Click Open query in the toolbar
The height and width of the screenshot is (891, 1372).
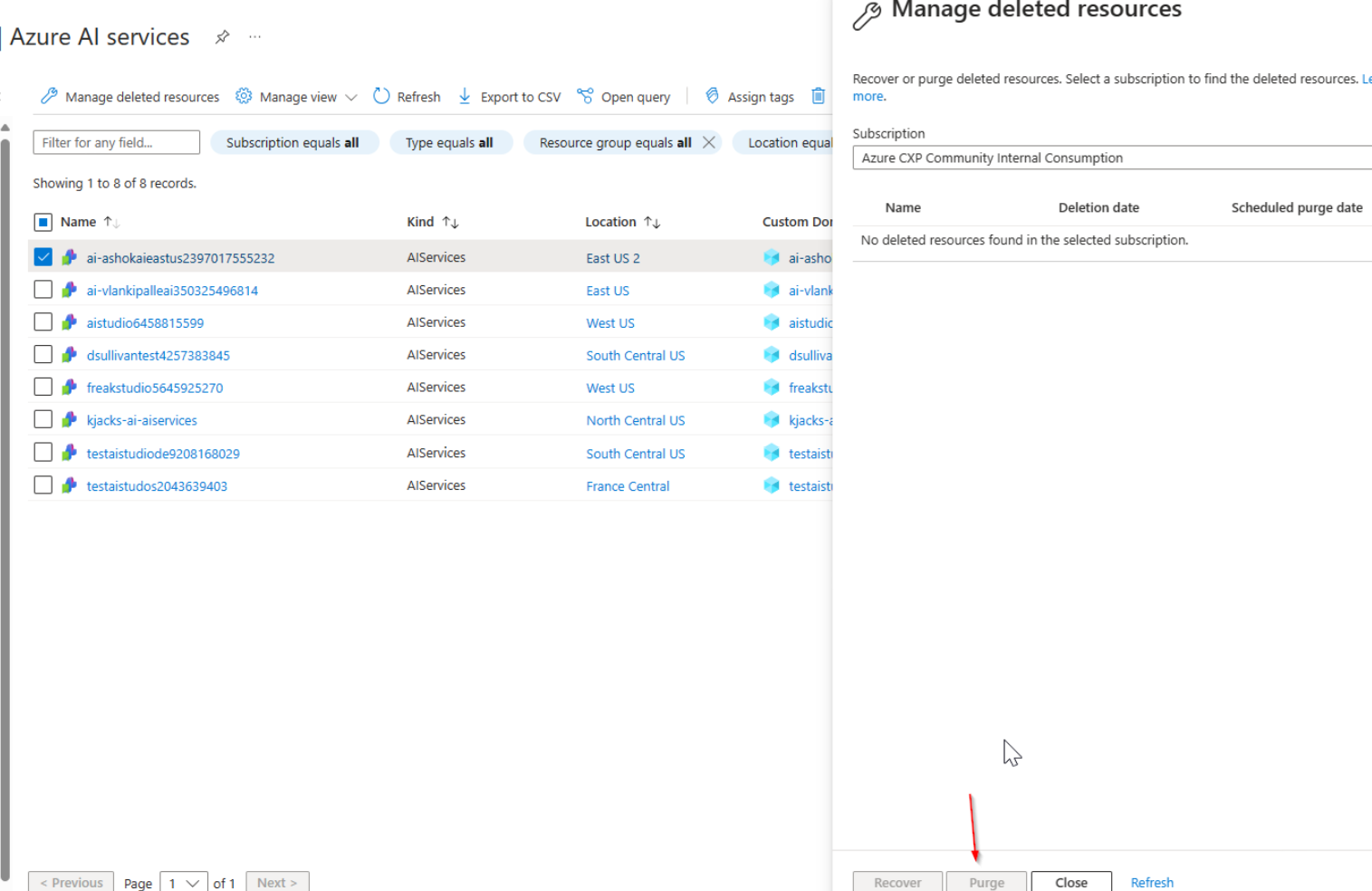pos(624,96)
